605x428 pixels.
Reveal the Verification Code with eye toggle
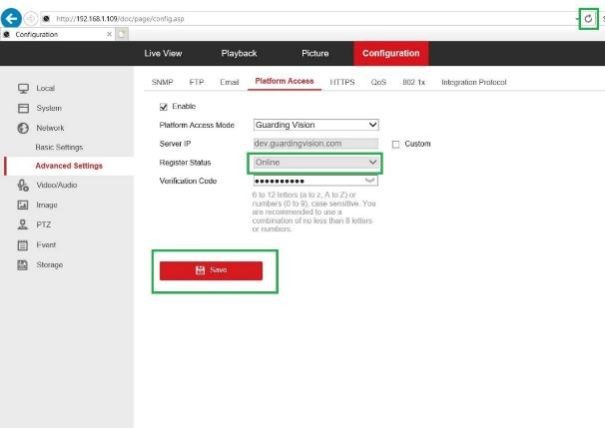click(370, 180)
